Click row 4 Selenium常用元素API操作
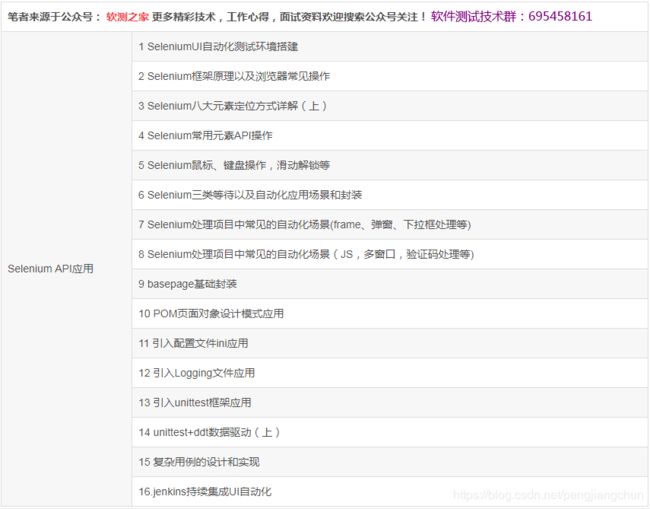 point(390,136)
